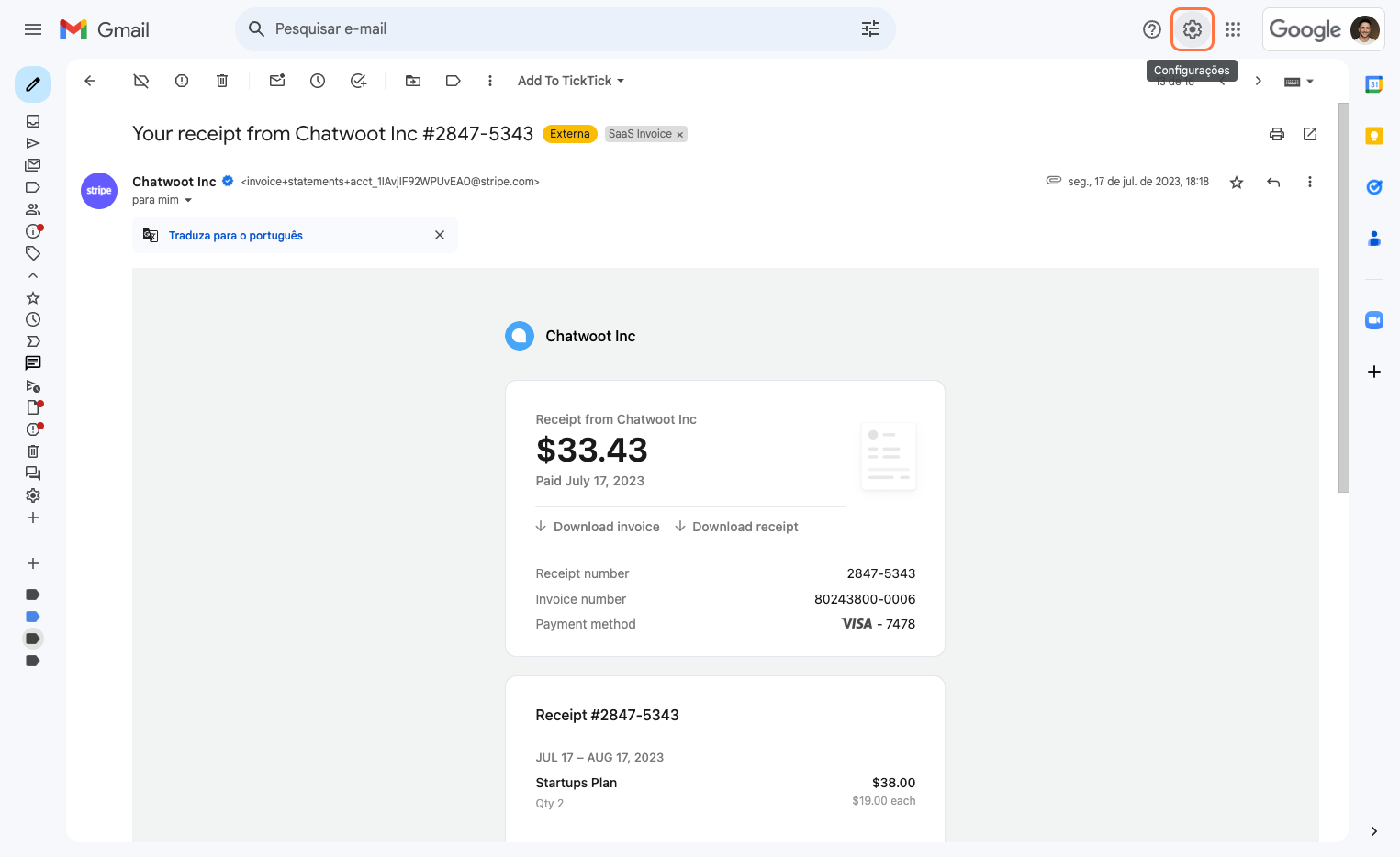Open the Starred folder in sidebar

33,297
